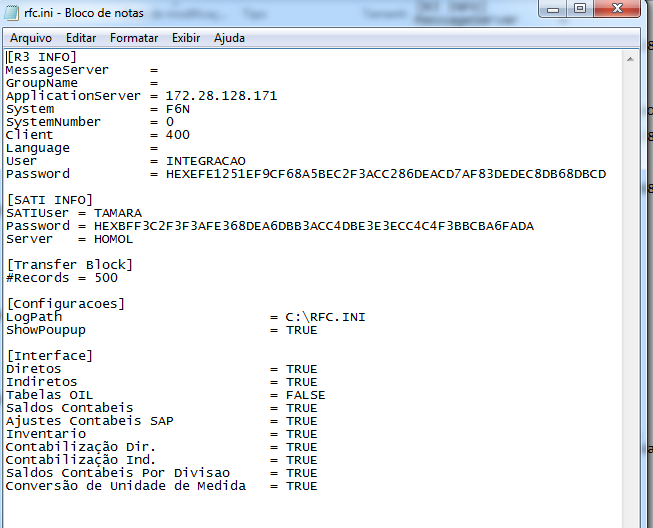The image size is (653, 528).
Task: Click the Contabilização Ind. key
Action: pos(81,460)
